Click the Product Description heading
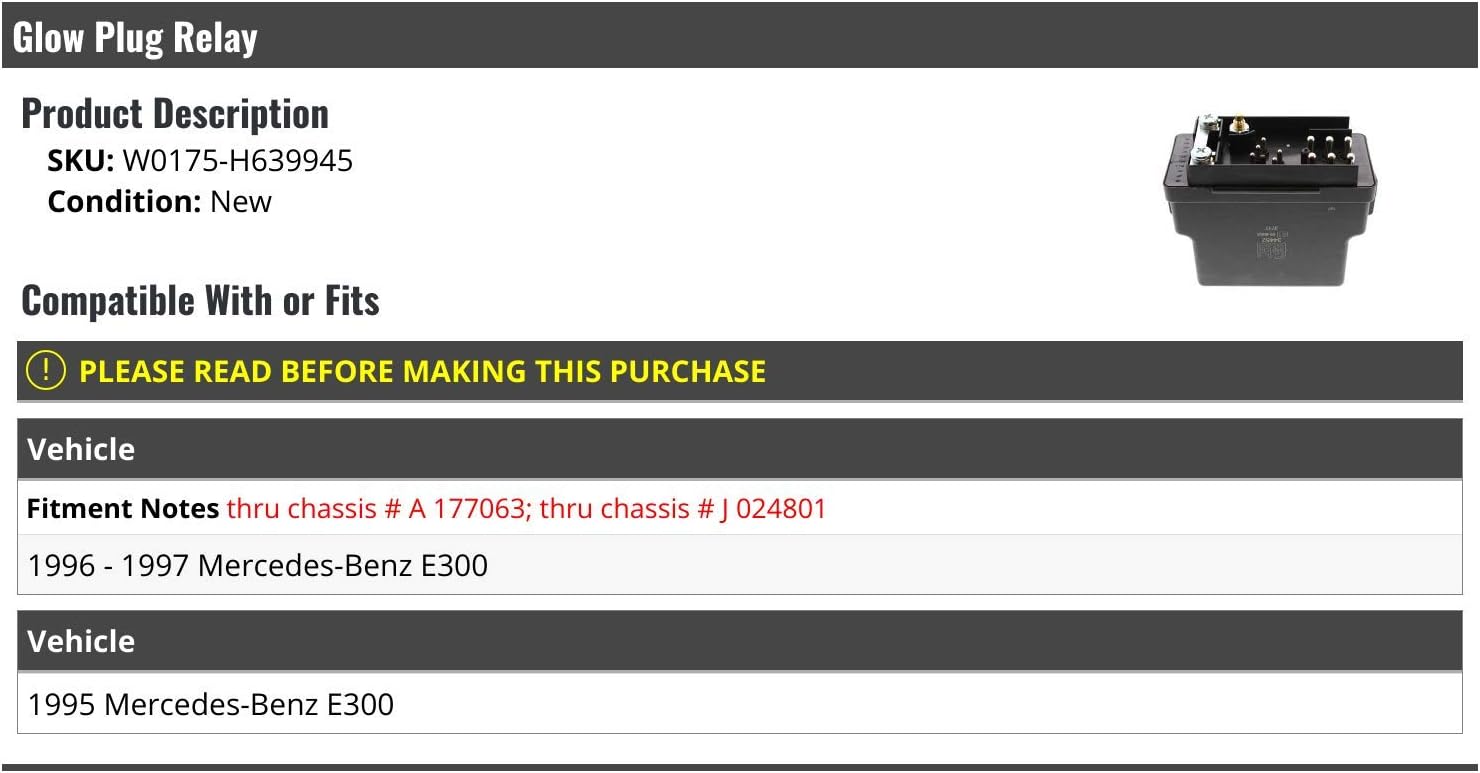1480x773 pixels. coord(175,114)
